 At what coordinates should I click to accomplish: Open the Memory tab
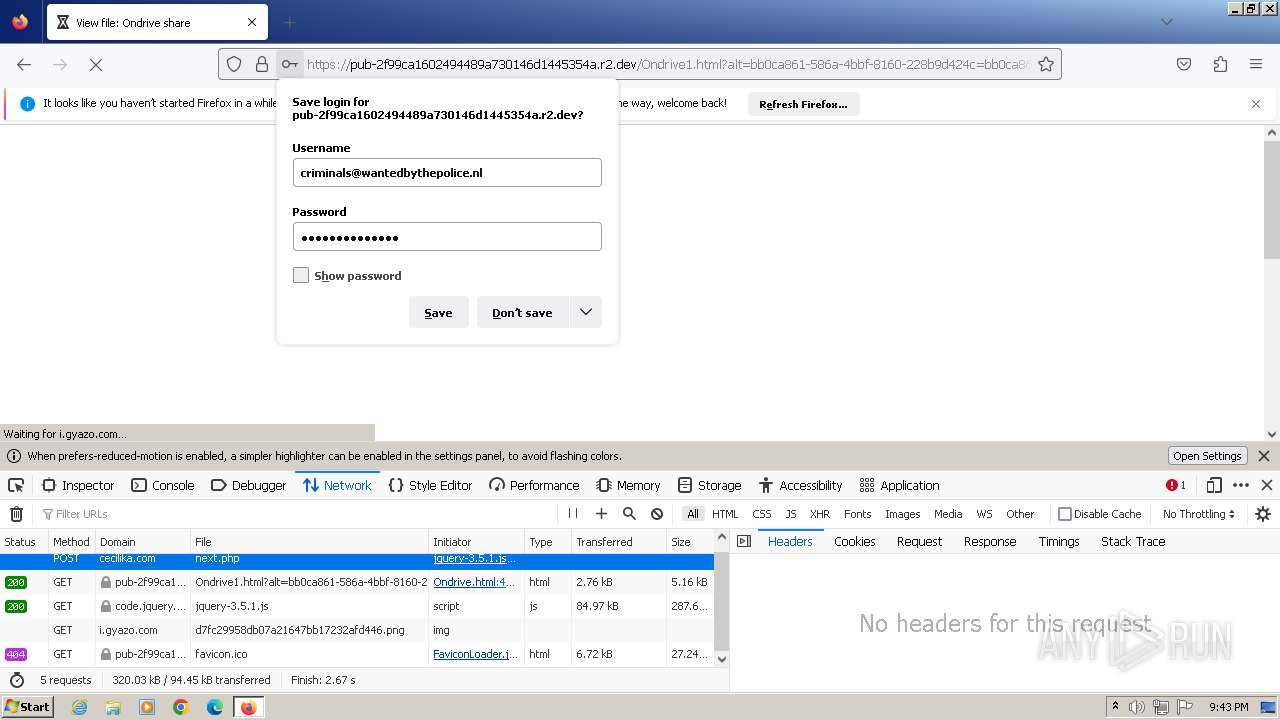pos(628,485)
